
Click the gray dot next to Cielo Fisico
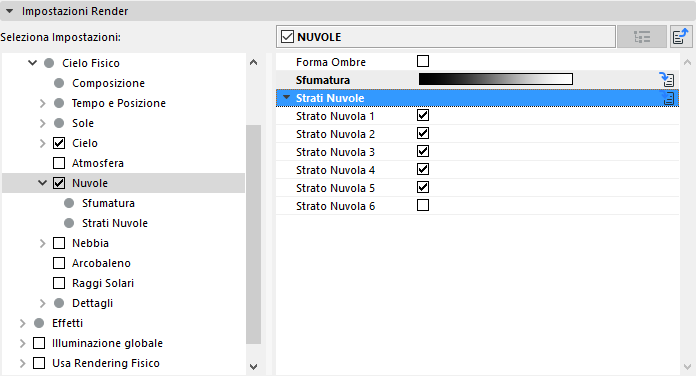(49, 63)
